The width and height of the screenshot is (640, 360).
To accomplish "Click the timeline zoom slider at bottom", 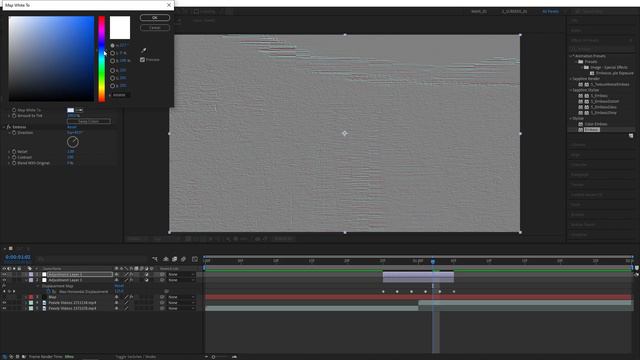I will (213, 357).
